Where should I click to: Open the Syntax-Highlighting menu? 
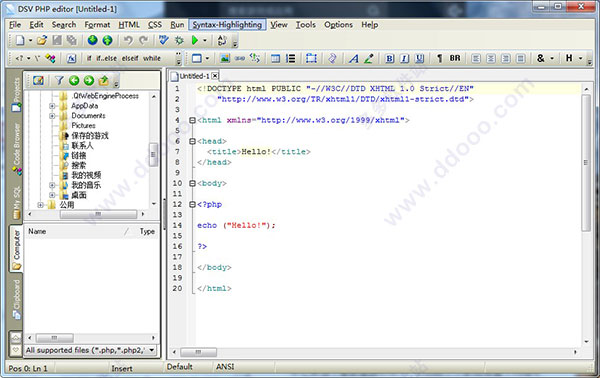point(227,25)
